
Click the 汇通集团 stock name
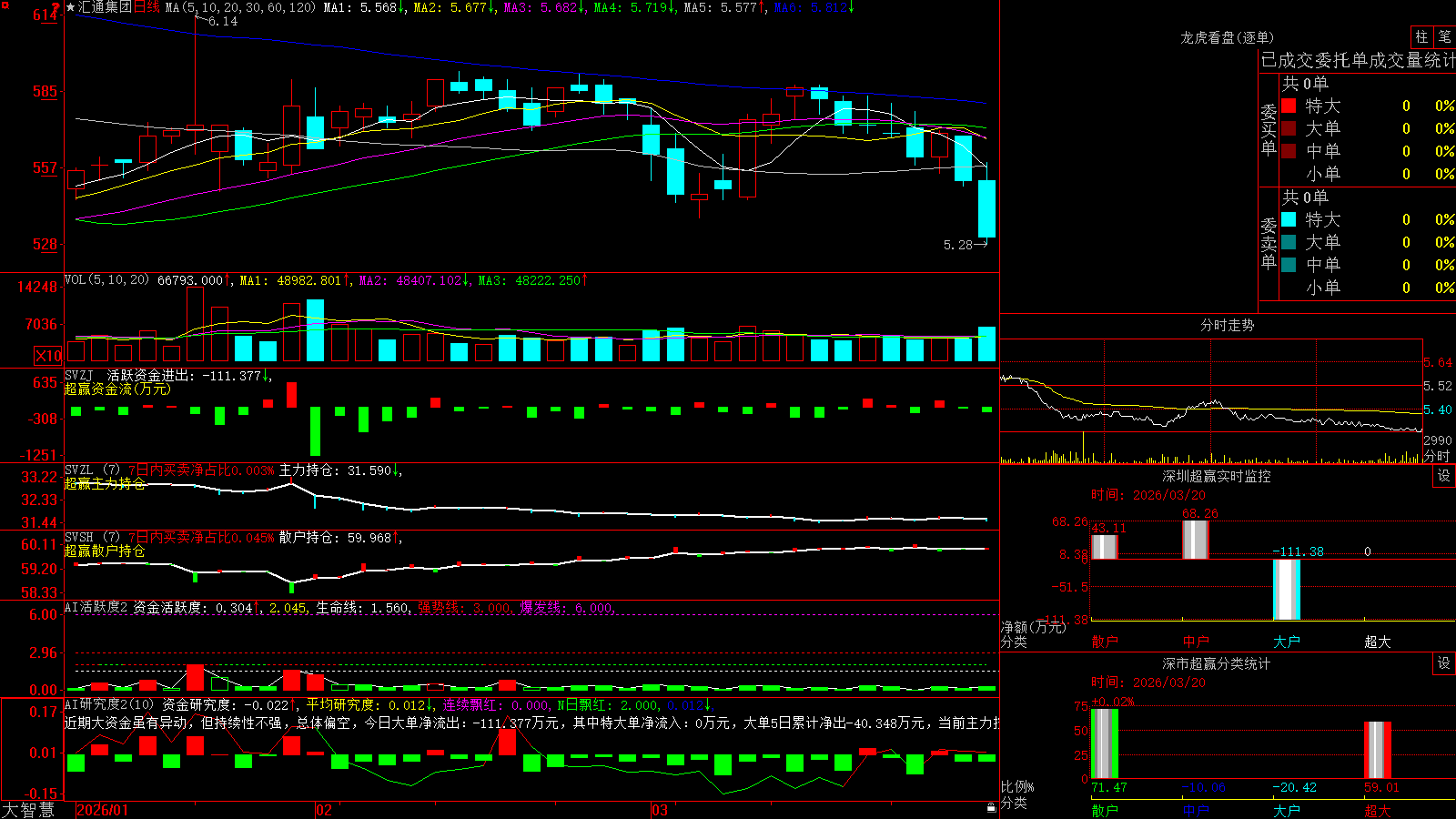pos(105,7)
